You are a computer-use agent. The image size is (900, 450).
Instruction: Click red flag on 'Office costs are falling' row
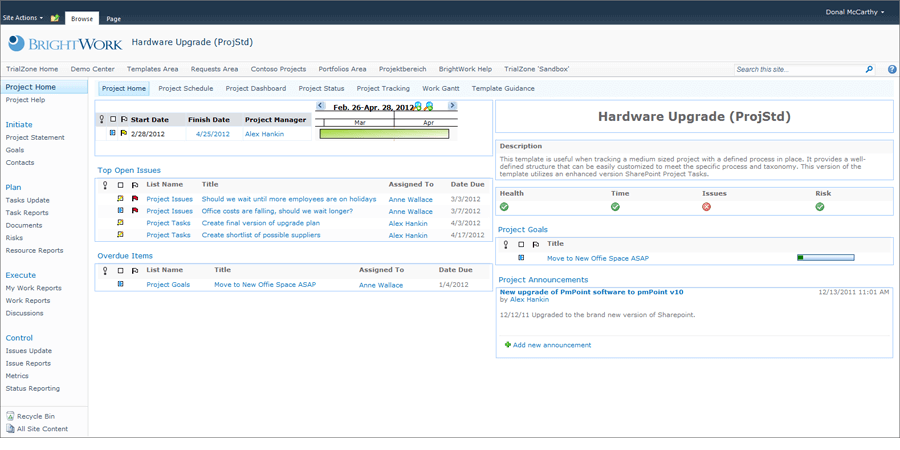[x=135, y=211]
